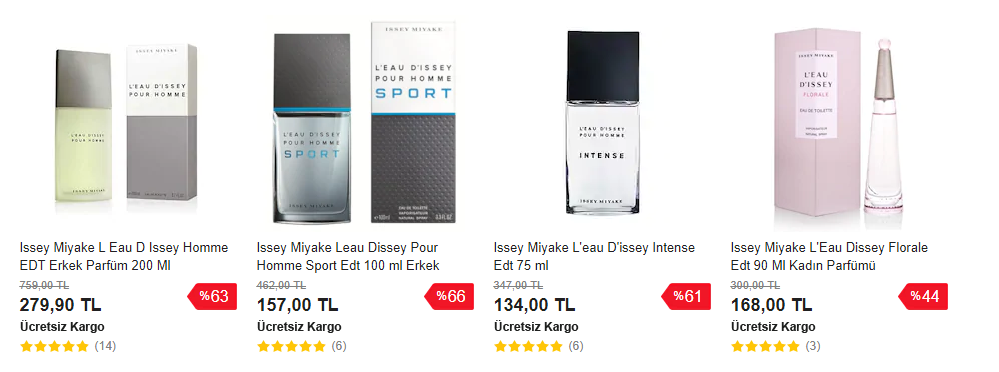Click the %63 discount badge
This screenshot has height=372, width=999.
pos(212,296)
